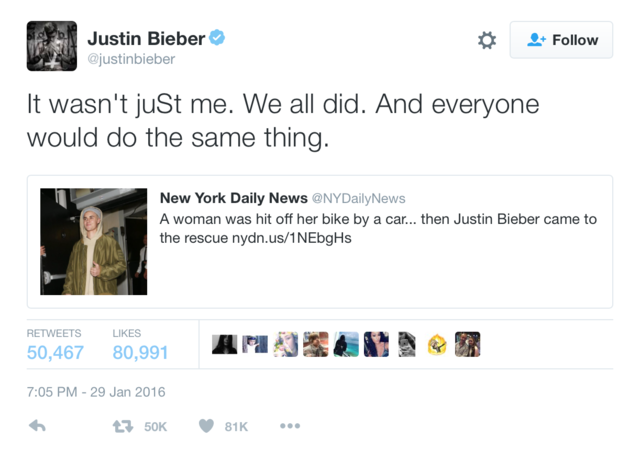Open the @NYDailyNews handle in quoted tweet
Screen dimensions: 640x451
358,198
